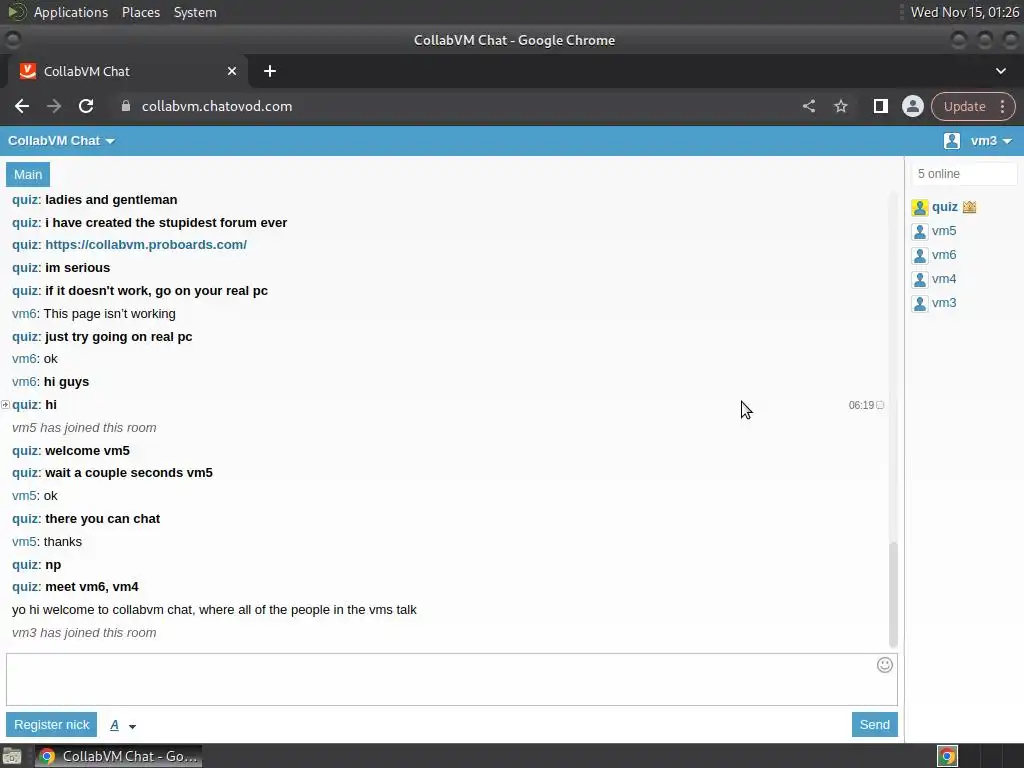Image resolution: width=1024 pixels, height=768 pixels.
Task: Click the clock showing Wed Nov 15, 01:26
Action: click(964, 12)
